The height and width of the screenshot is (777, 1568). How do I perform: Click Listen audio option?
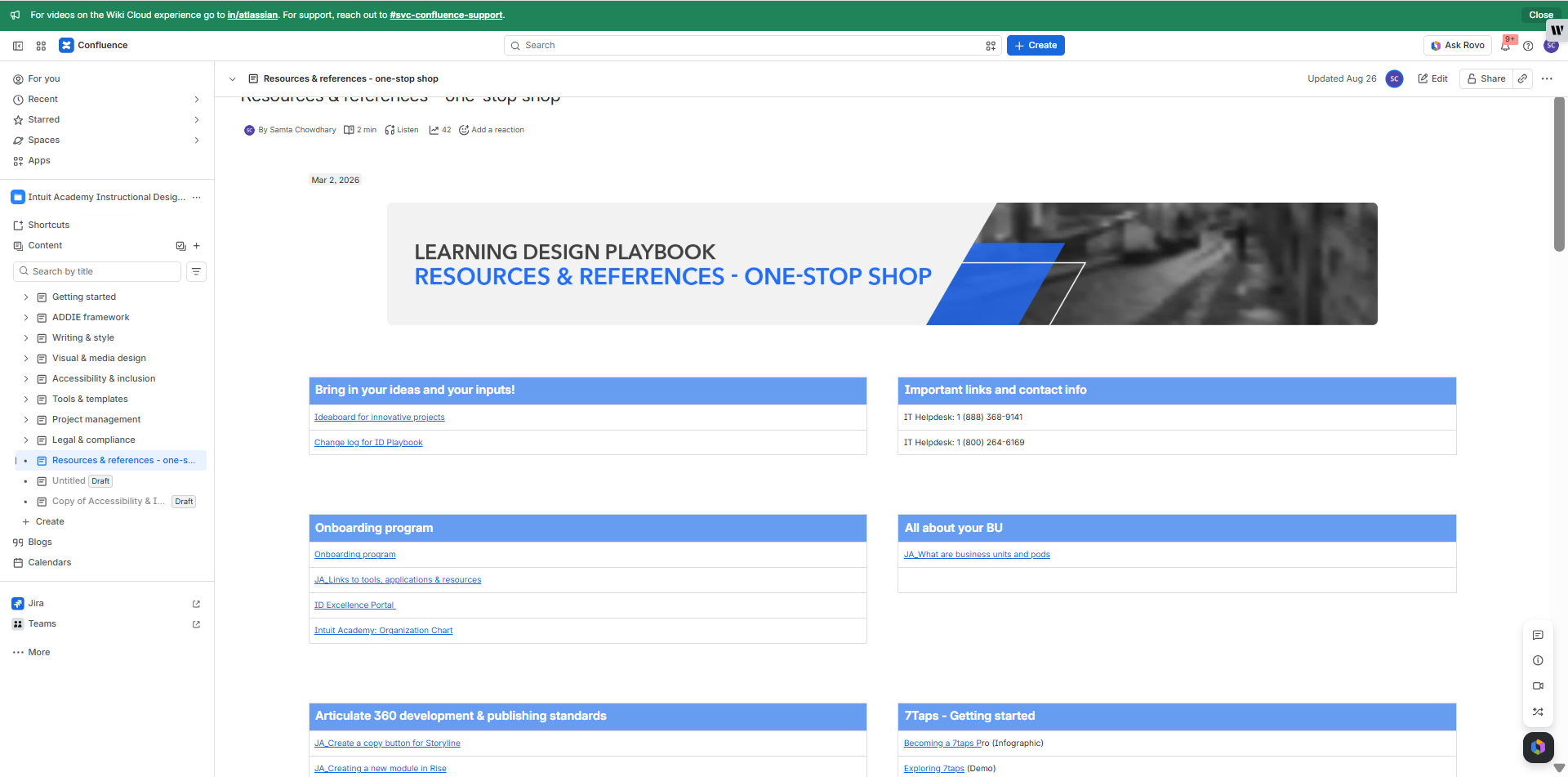point(402,130)
